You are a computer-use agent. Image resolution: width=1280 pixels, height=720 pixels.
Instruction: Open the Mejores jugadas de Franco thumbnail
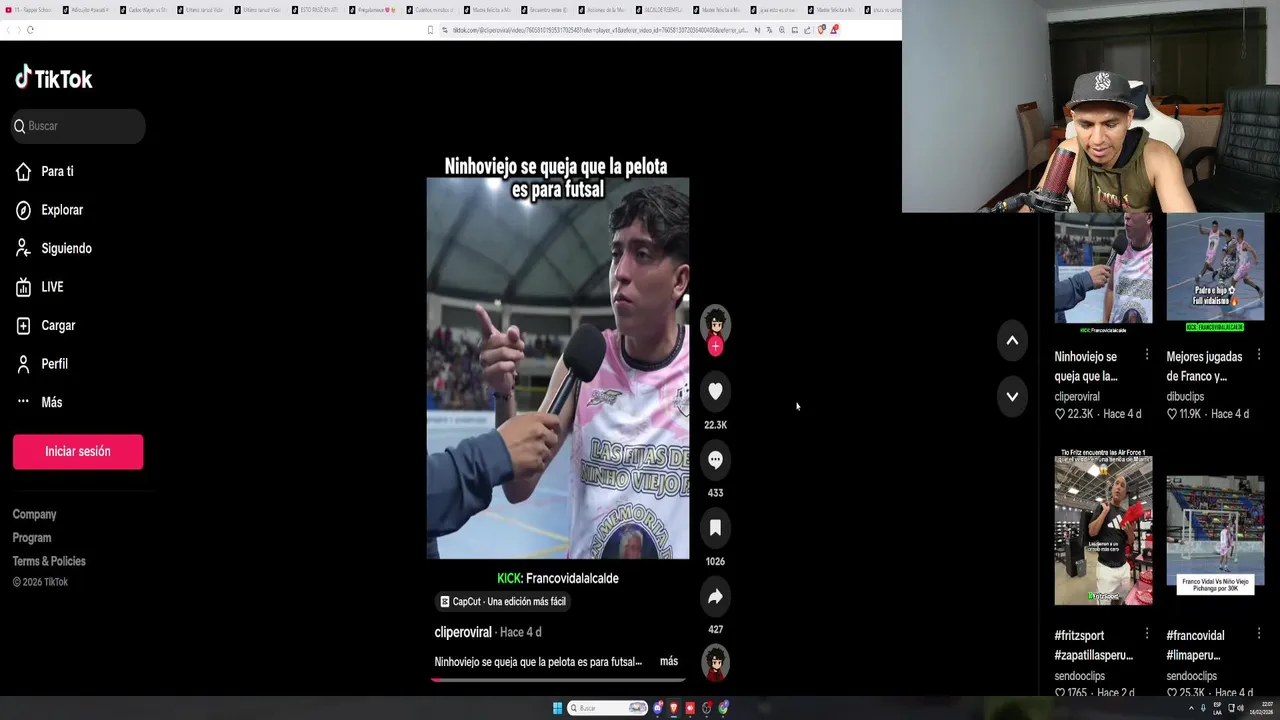[x=1215, y=273]
